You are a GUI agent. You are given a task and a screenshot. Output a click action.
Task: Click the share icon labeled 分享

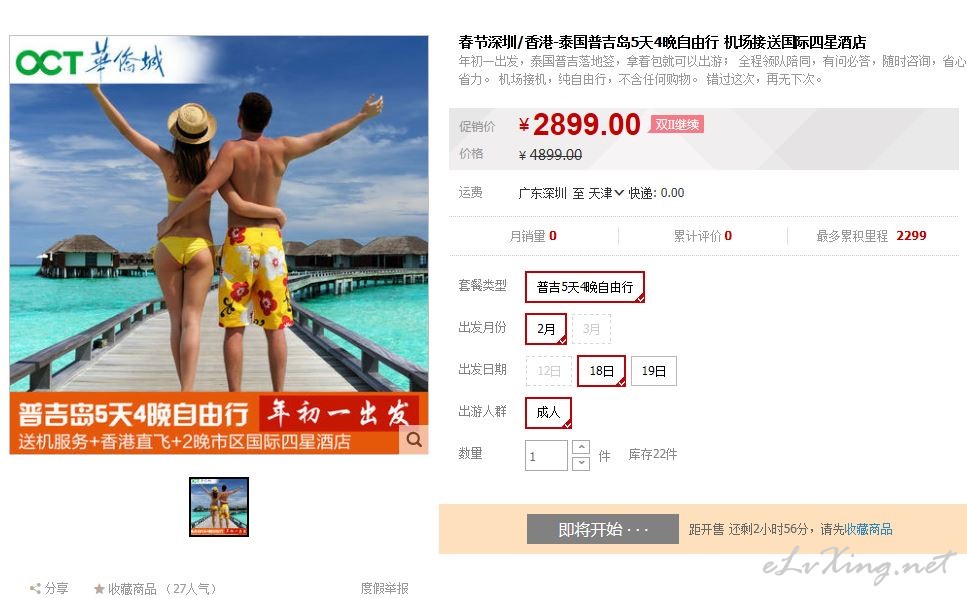pyautogui.click(x=35, y=589)
